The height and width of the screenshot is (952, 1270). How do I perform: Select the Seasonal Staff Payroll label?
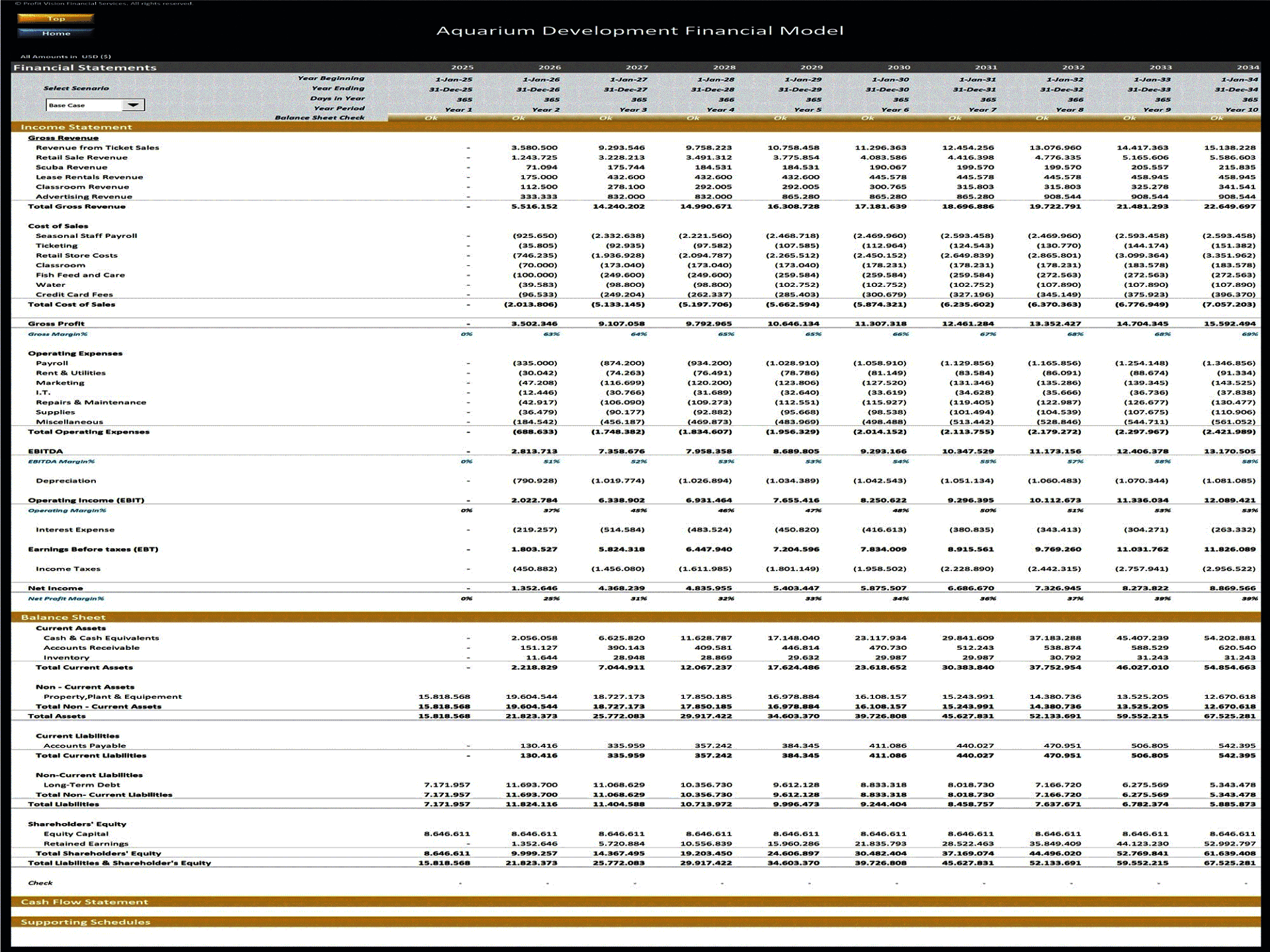click(87, 236)
